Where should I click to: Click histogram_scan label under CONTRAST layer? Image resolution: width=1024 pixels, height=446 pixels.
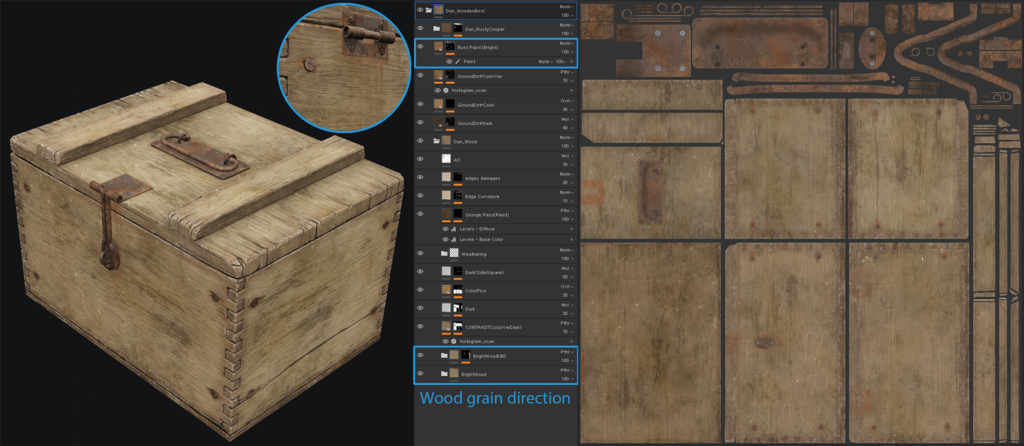click(475, 342)
